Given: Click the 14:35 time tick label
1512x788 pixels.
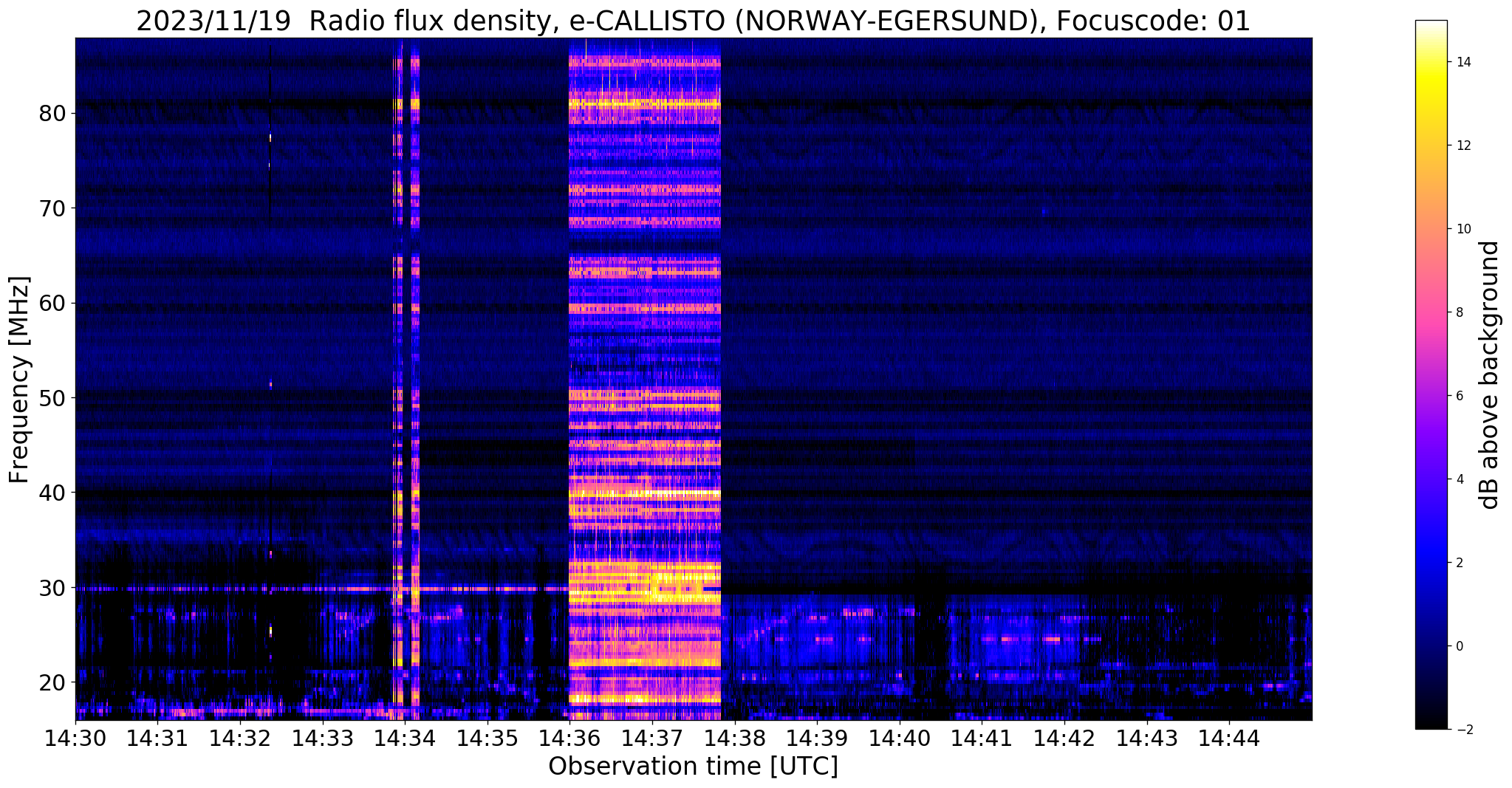Looking at the screenshot, I should (488, 738).
